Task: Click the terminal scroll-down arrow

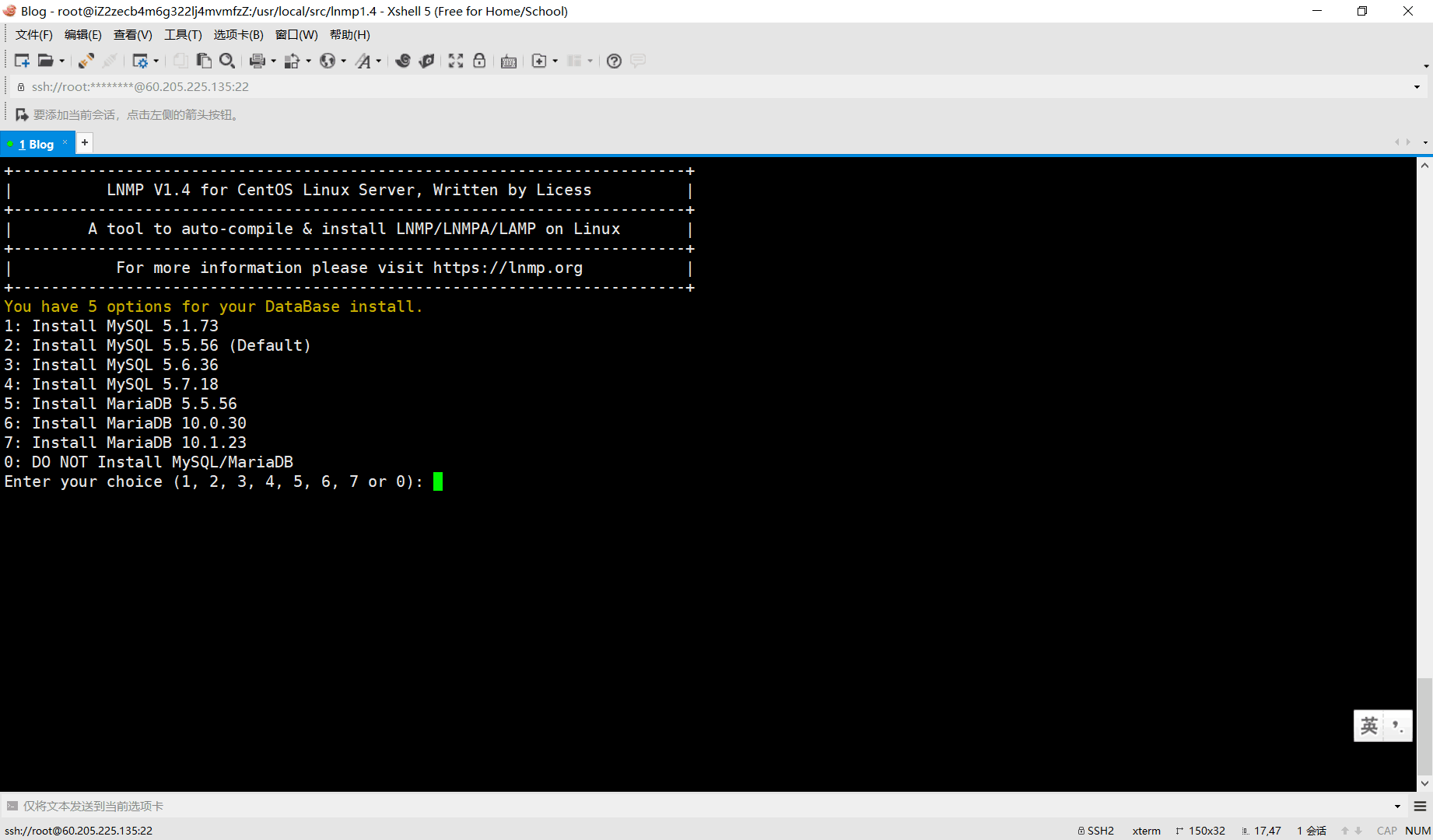Action: (x=1424, y=784)
